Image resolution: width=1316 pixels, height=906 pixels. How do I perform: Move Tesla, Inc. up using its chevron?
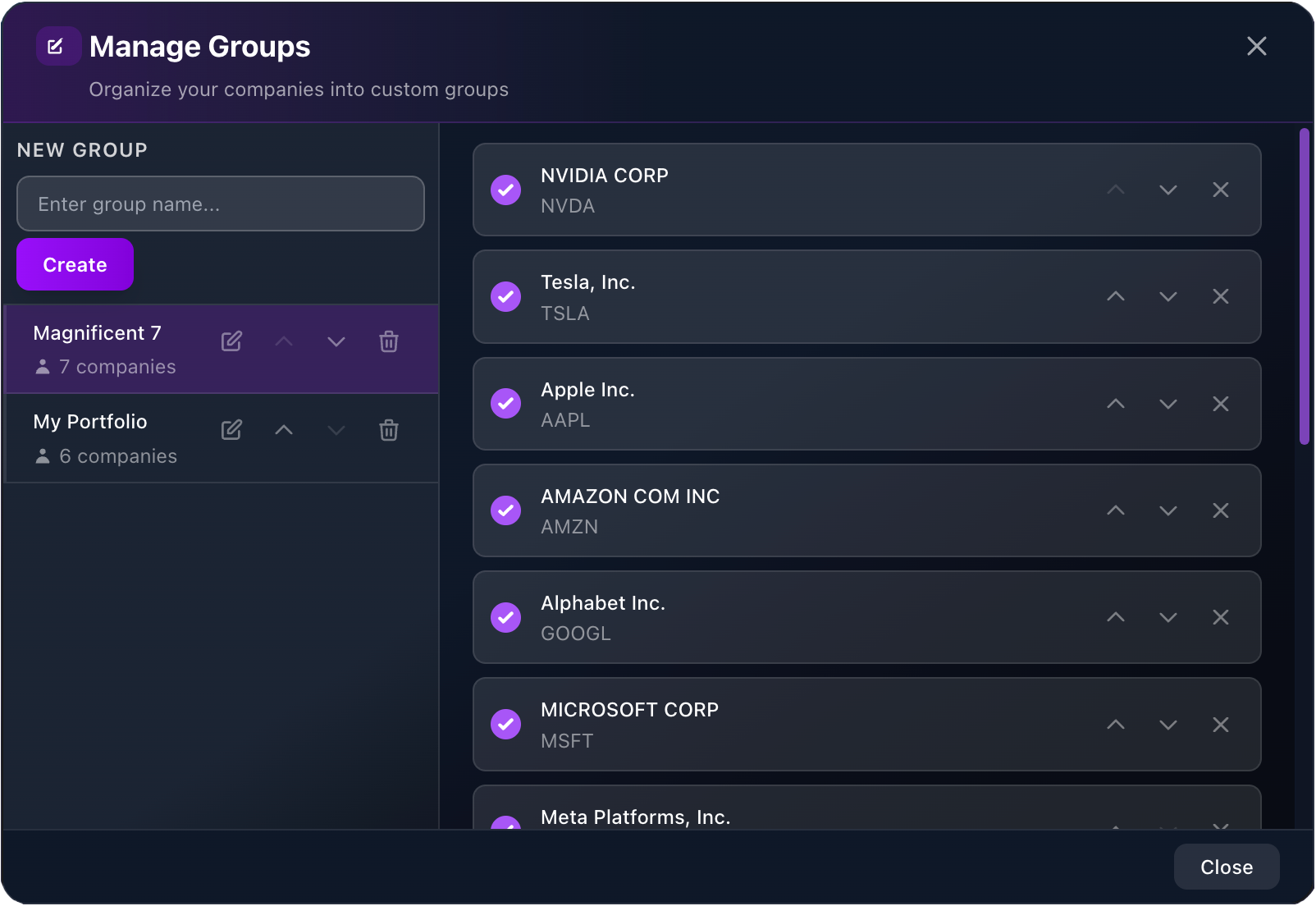[x=1115, y=296]
